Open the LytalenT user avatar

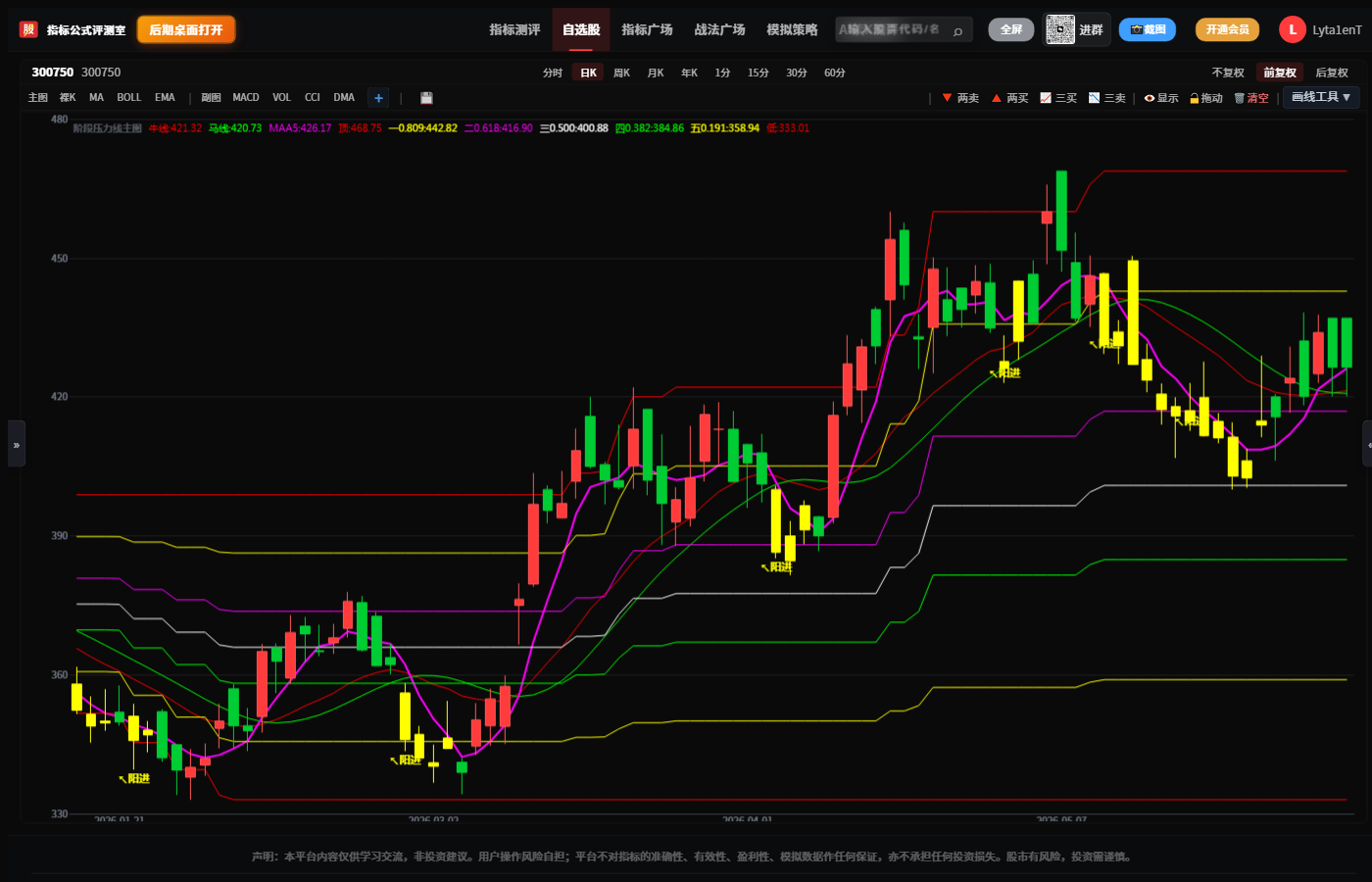pyautogui.click(x=1292, y=29)
